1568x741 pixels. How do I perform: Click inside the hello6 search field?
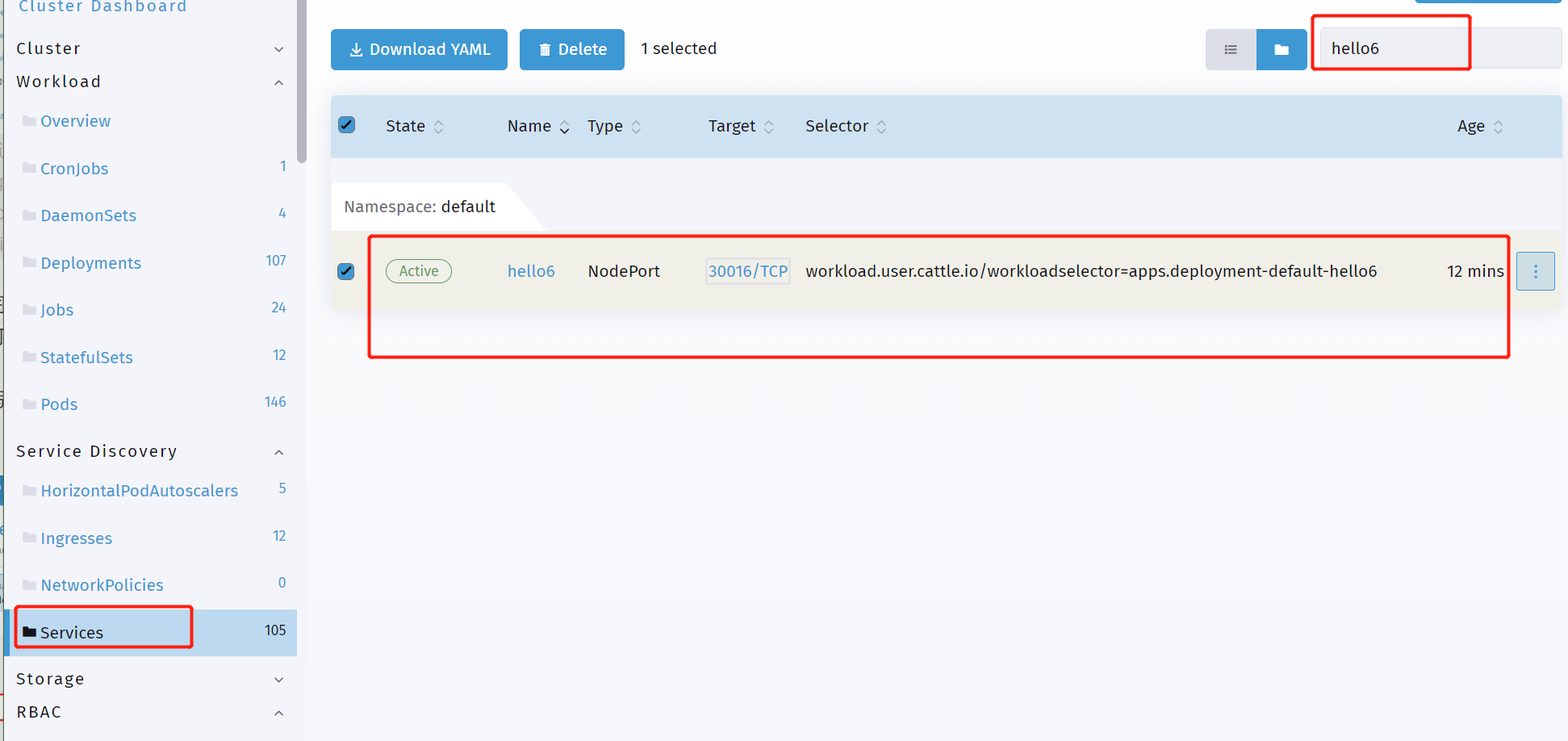pyautogui.click(x=1390, y=48)
